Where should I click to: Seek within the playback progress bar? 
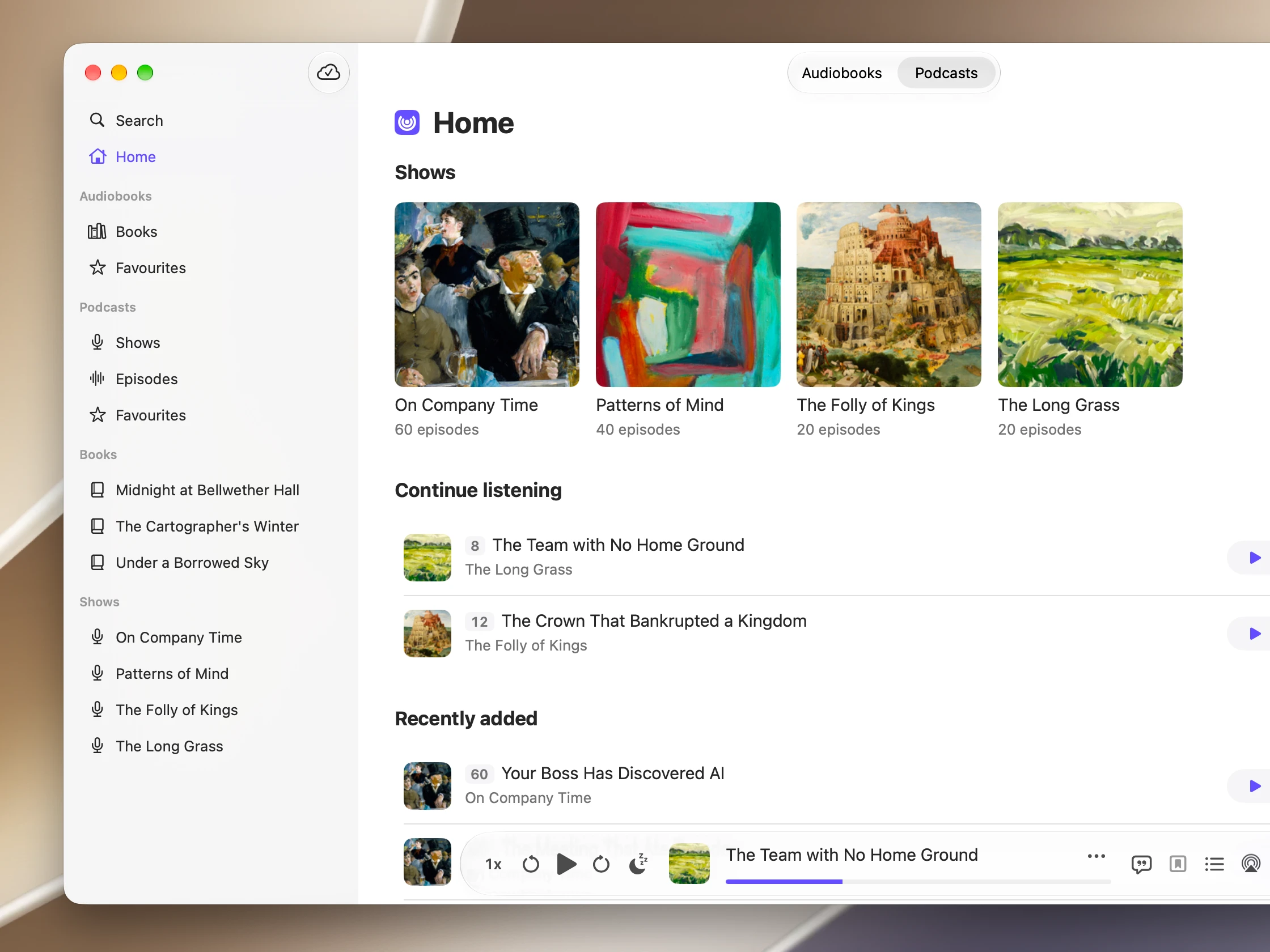click(x=918, y=881)
